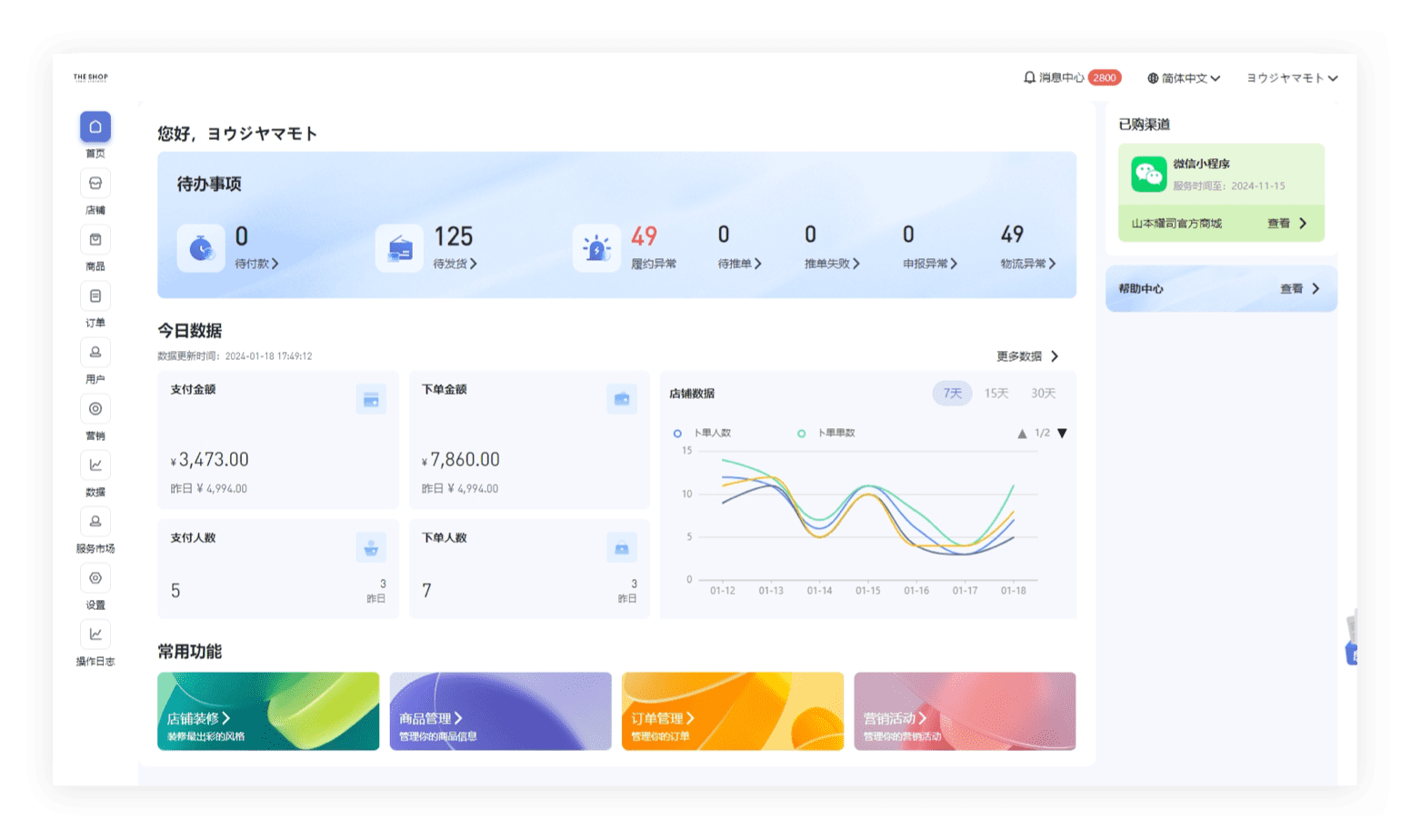Toggle the 下单单数 legend series

(826, 434)
